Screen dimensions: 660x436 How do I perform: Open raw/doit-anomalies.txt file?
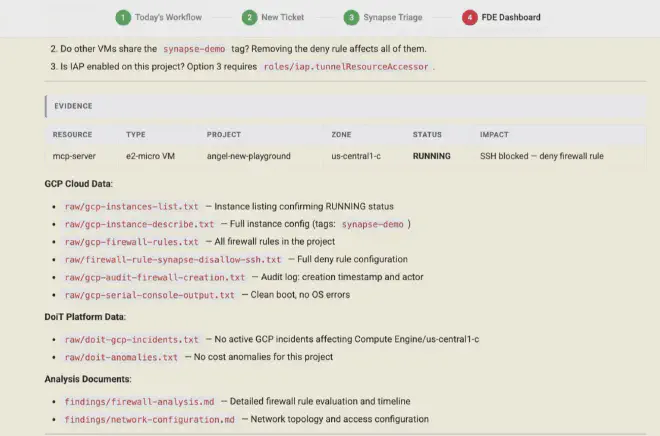click(x=121, y=357)
